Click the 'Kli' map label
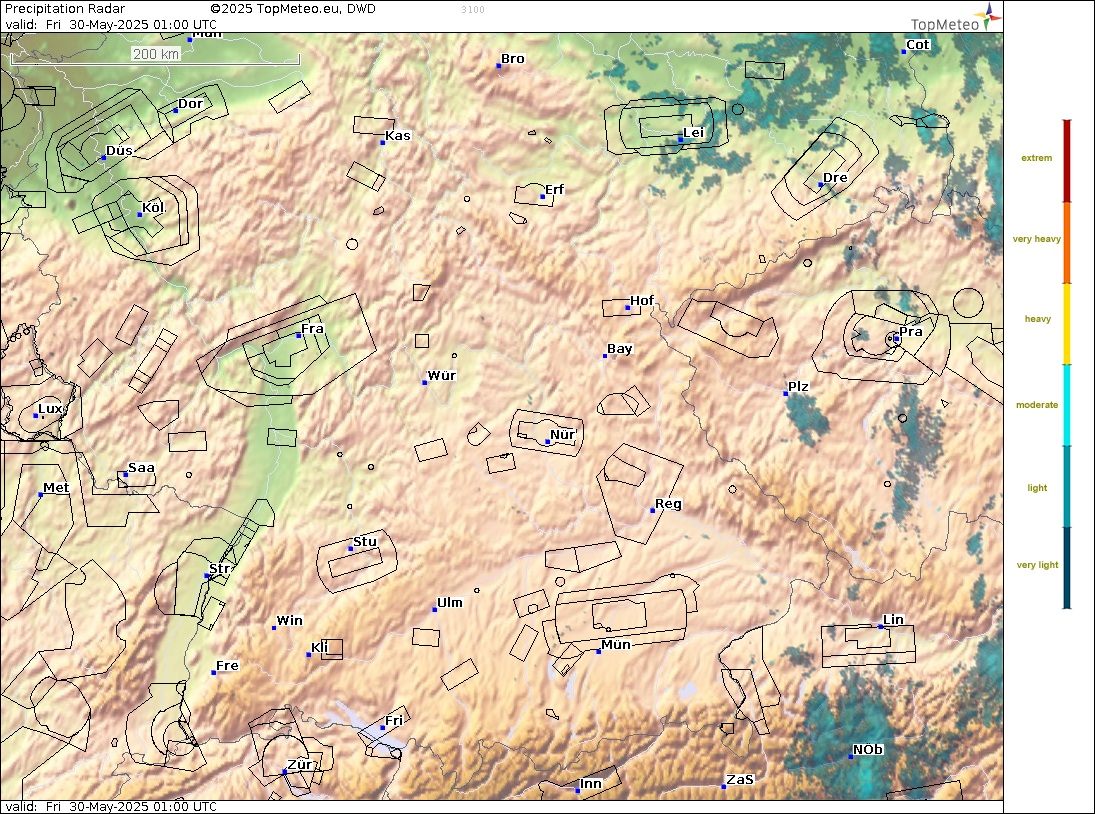The image size is (1095, 814). (x=319, y=647)
